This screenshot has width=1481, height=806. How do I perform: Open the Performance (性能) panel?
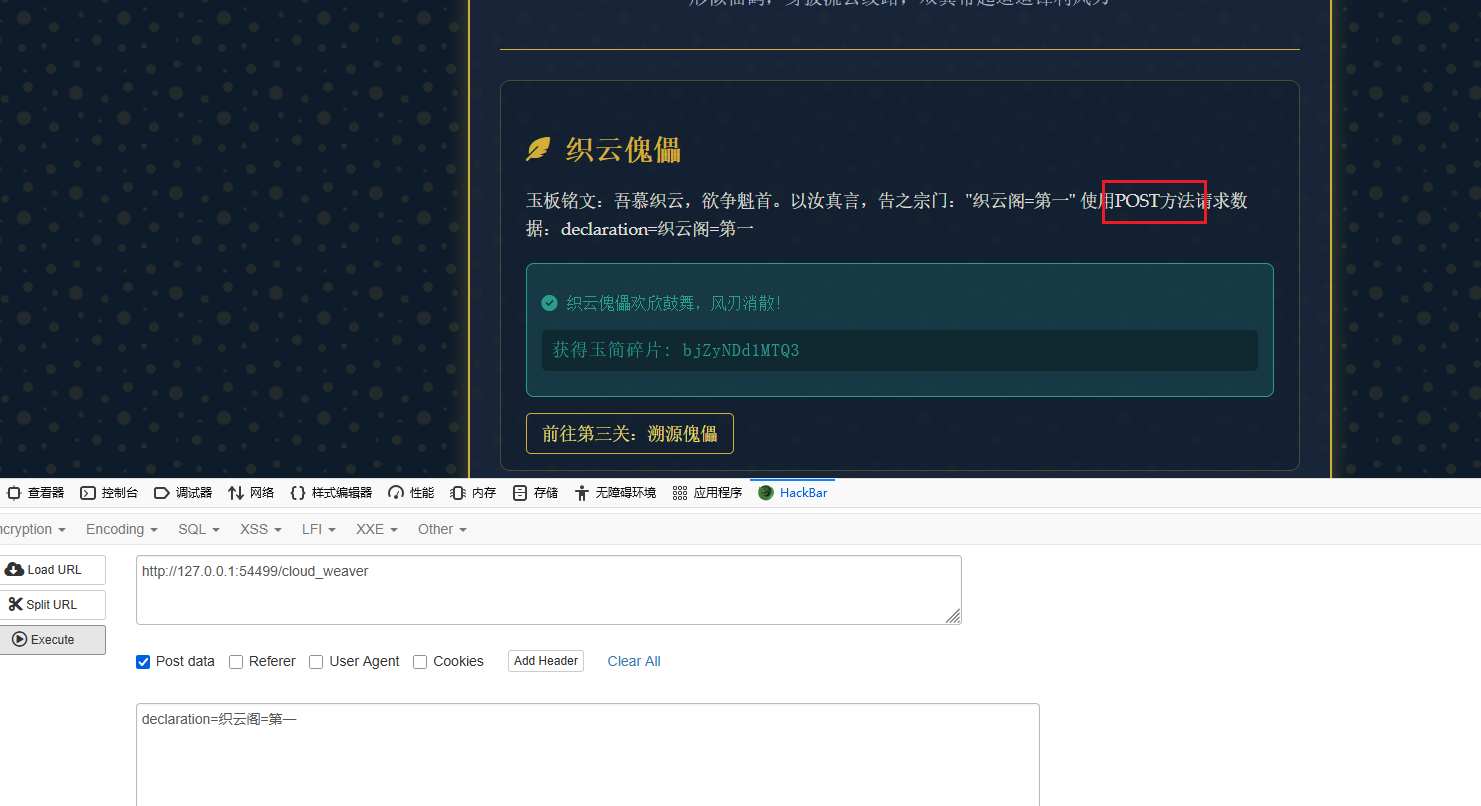coord(411,493)
